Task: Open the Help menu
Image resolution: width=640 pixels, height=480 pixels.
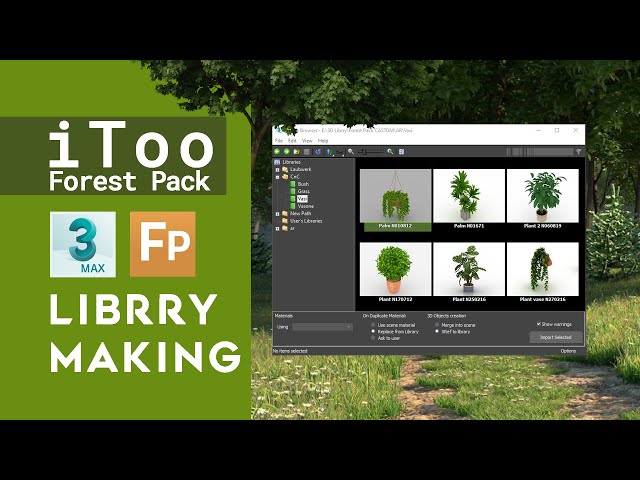Action: click(x=323, y=140)
